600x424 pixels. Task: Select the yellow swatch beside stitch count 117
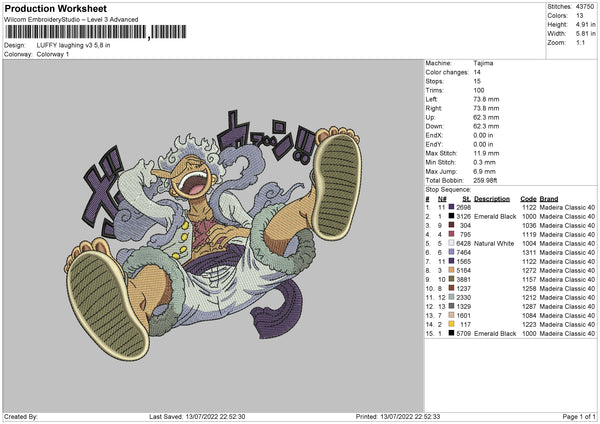pyautogui.click(x=451, y=324)
